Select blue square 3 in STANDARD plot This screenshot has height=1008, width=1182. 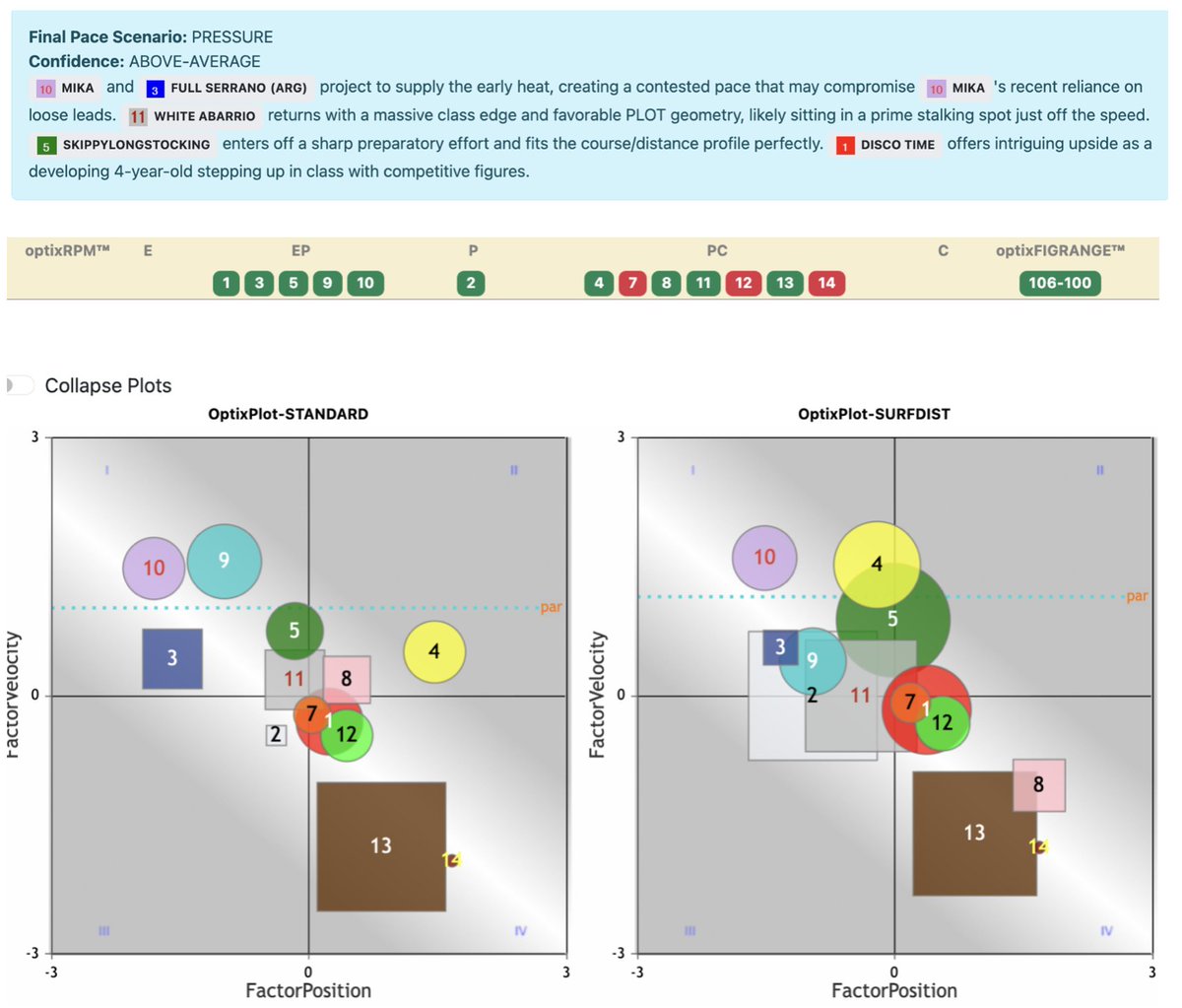[172, 658]
